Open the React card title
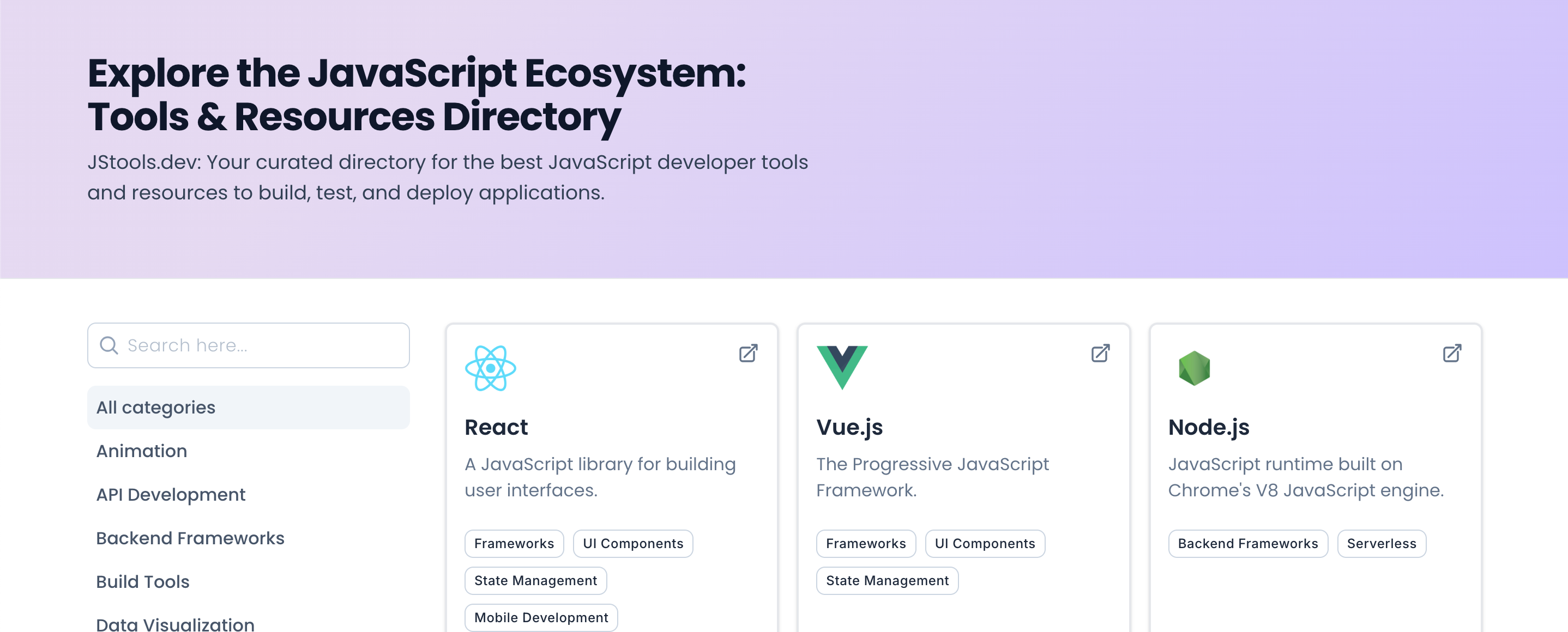 [496, 427]
